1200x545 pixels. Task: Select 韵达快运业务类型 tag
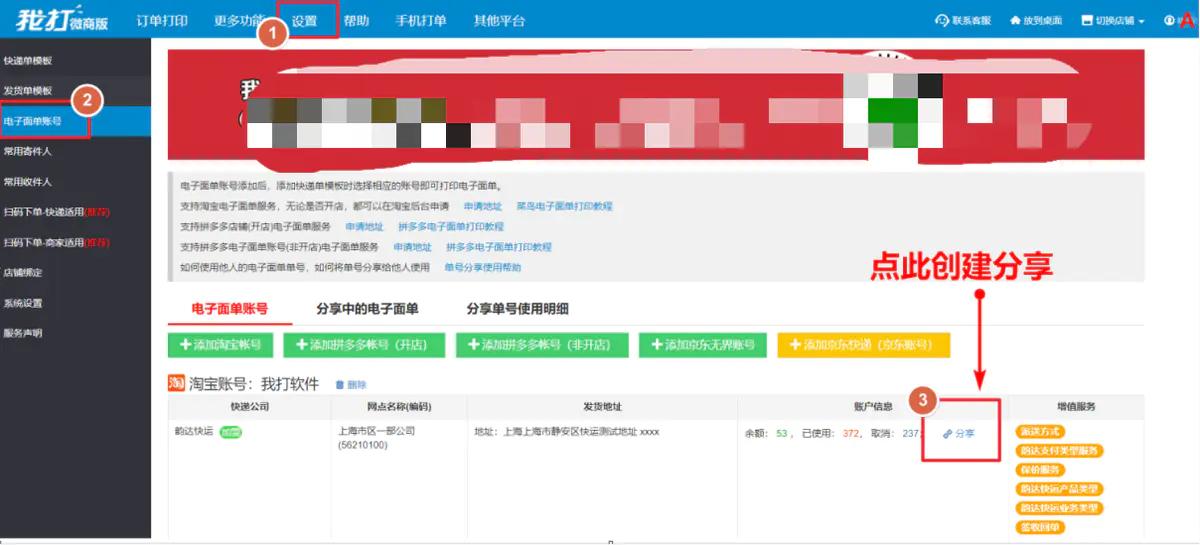(x=1059, y=508)
